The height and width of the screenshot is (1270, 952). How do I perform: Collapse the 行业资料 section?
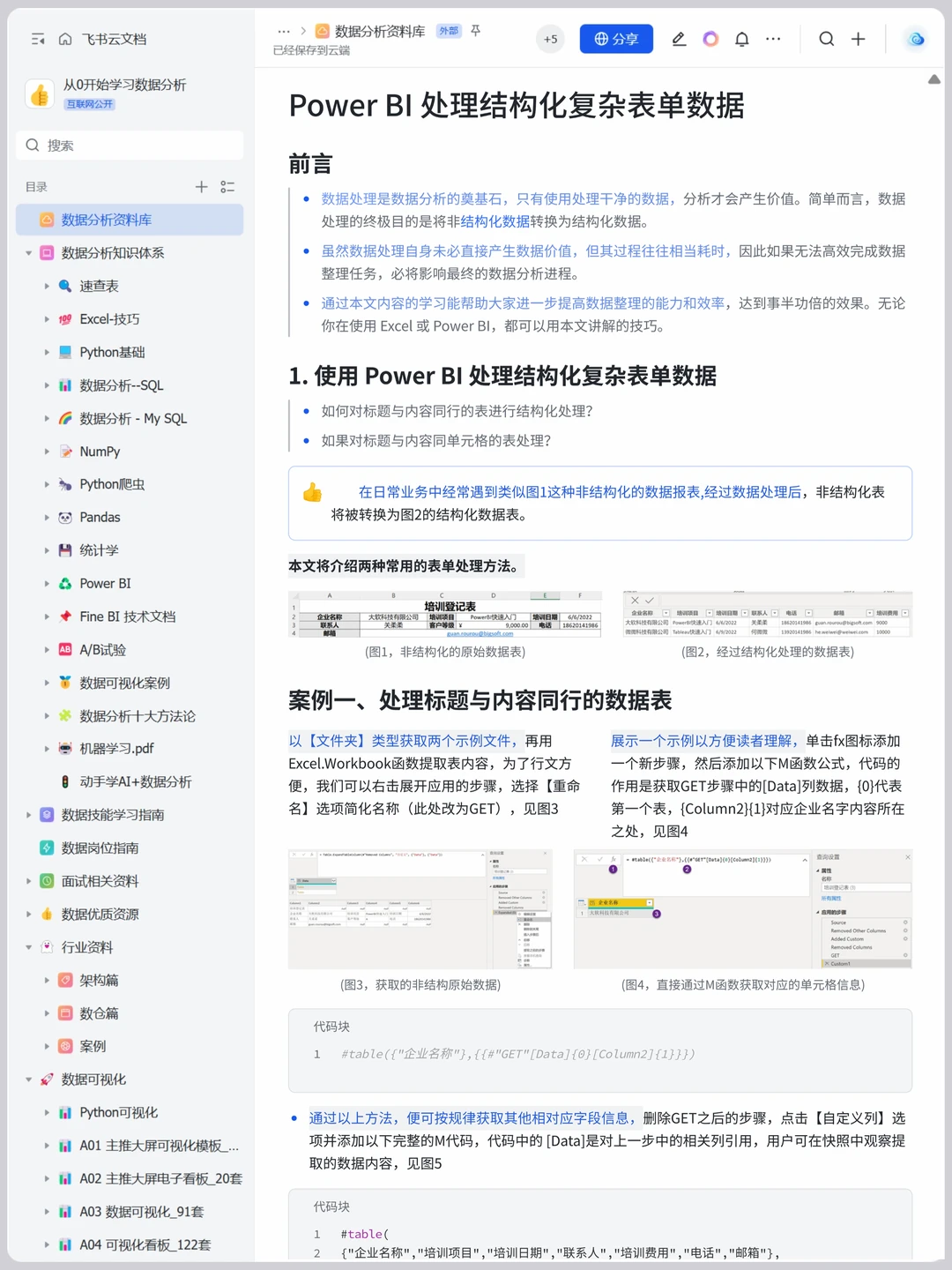(x=28, y=946)
